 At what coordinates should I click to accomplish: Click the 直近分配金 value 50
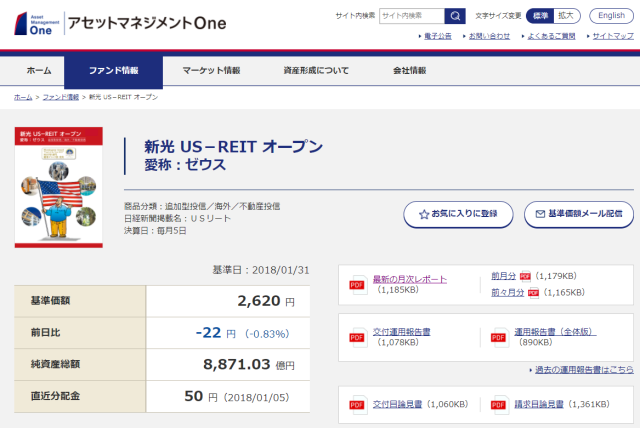click(193, 396)
